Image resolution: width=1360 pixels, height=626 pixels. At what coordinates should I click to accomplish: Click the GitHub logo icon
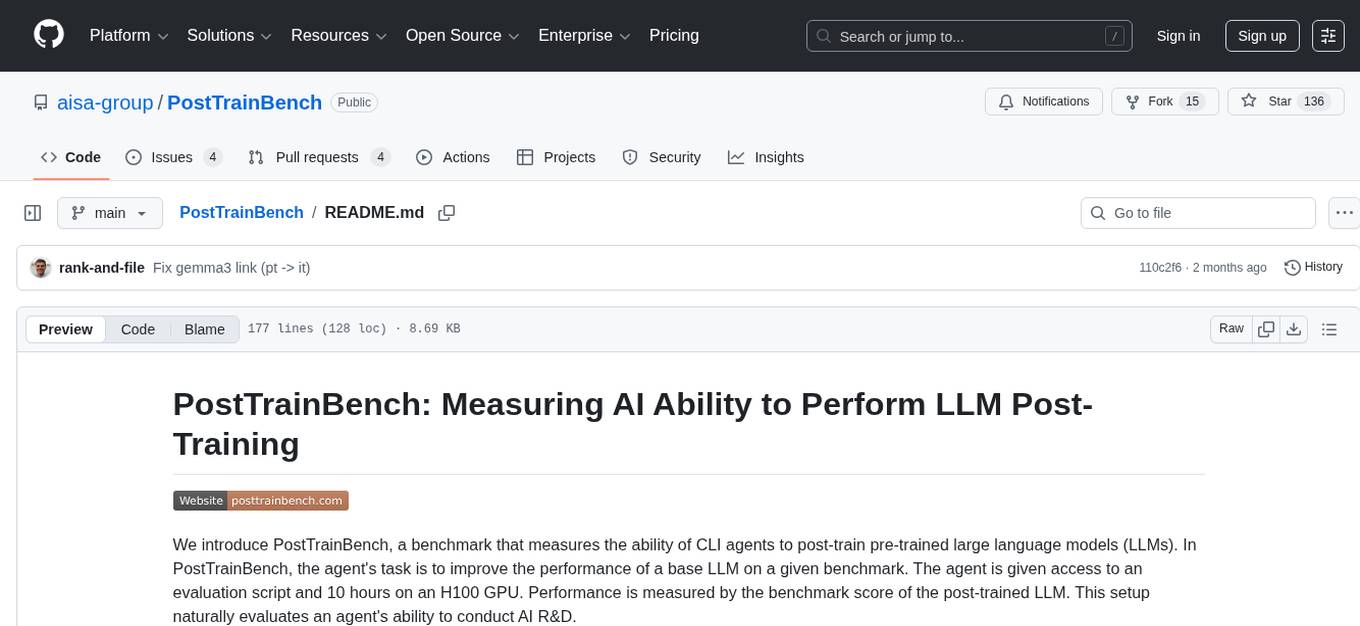[x=49, y=35]
